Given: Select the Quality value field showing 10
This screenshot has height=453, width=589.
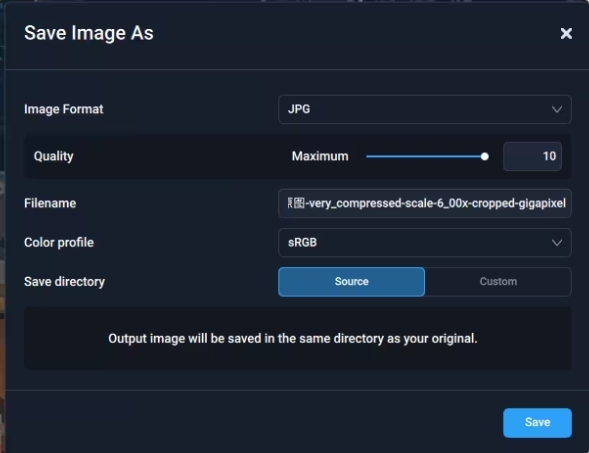Looking at the screenshot, I should point(532,156).
